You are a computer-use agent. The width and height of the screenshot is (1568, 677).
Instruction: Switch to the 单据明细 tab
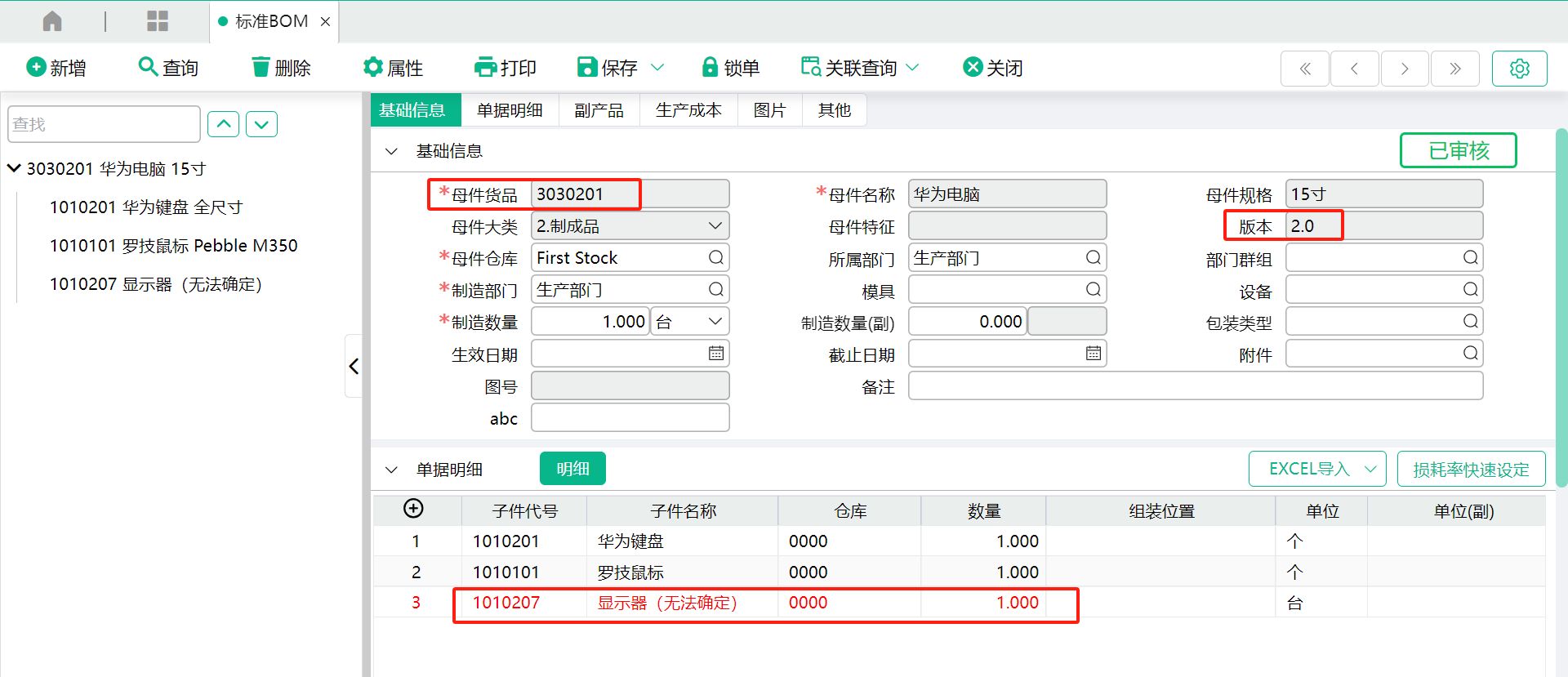[x=510, y=110]
